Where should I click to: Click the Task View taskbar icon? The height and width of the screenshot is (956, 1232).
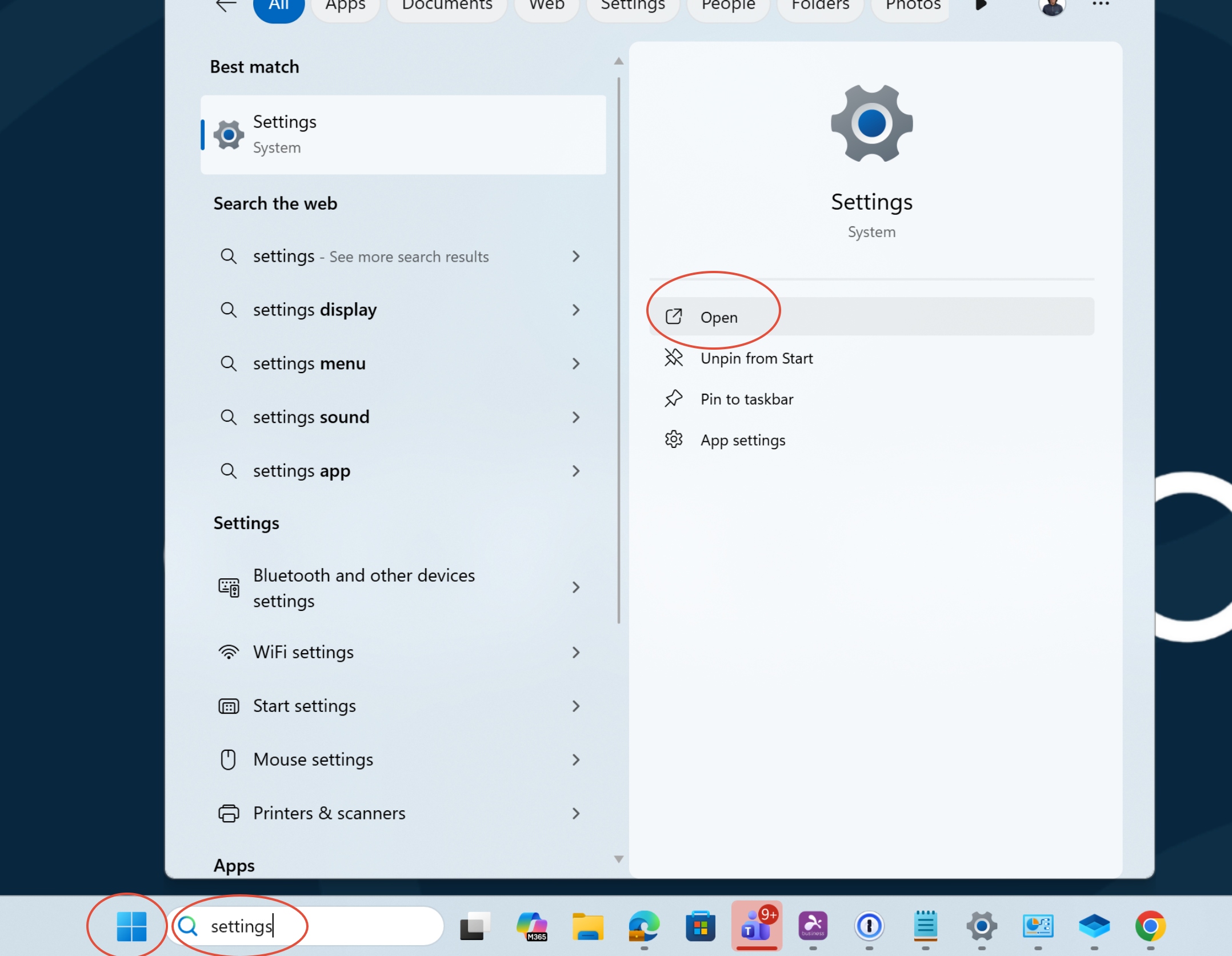point(475,926)
